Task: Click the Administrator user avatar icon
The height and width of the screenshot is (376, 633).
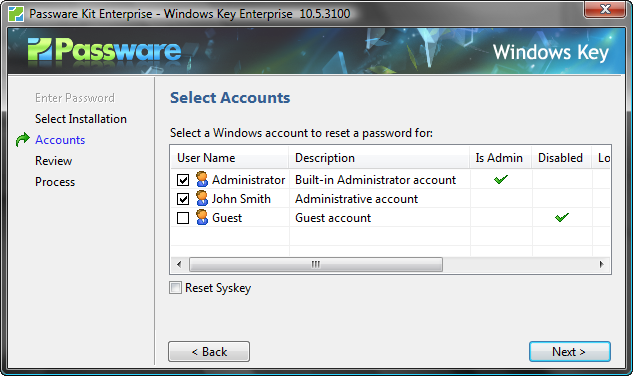Action: (x=202, y=179)
